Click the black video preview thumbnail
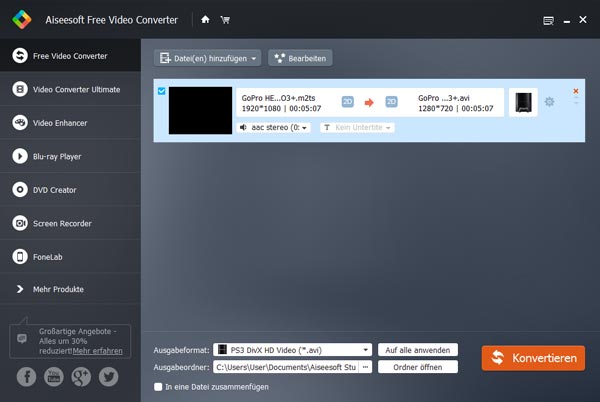The height and width of the screenshot is (402, 600). click(x=199, y=110)
